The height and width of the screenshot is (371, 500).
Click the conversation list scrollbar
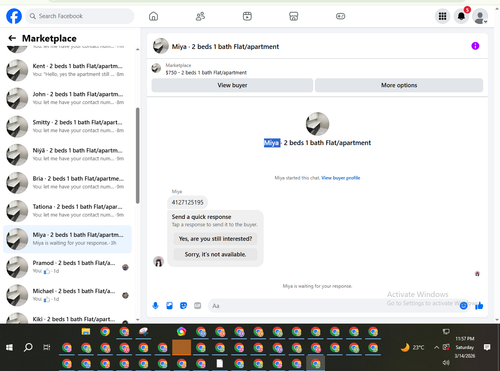pos(137,155)
